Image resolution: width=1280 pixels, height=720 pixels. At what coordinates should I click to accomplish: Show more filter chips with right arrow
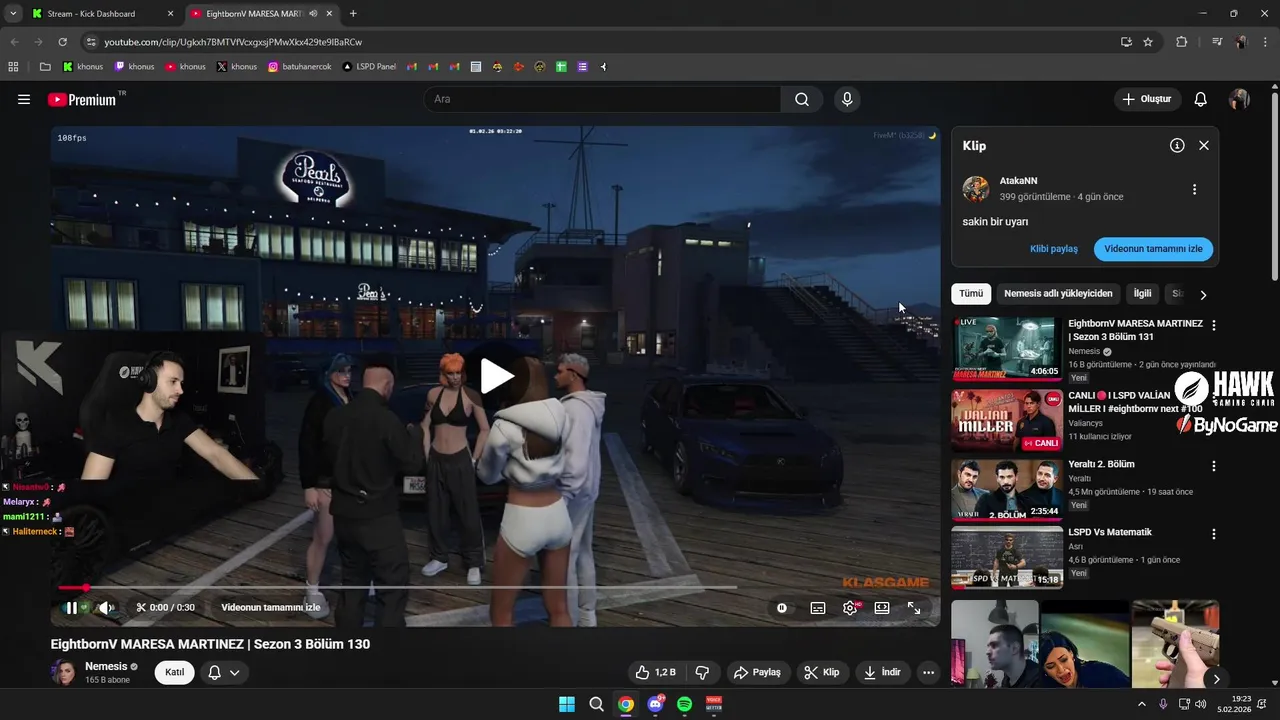click(1203, 295)
